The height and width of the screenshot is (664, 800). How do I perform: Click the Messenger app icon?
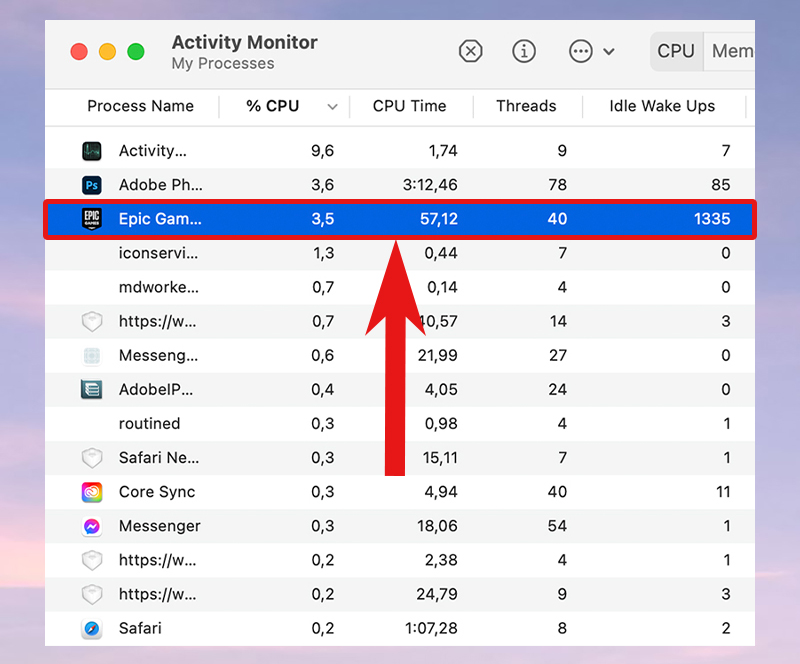click(92, 526)
